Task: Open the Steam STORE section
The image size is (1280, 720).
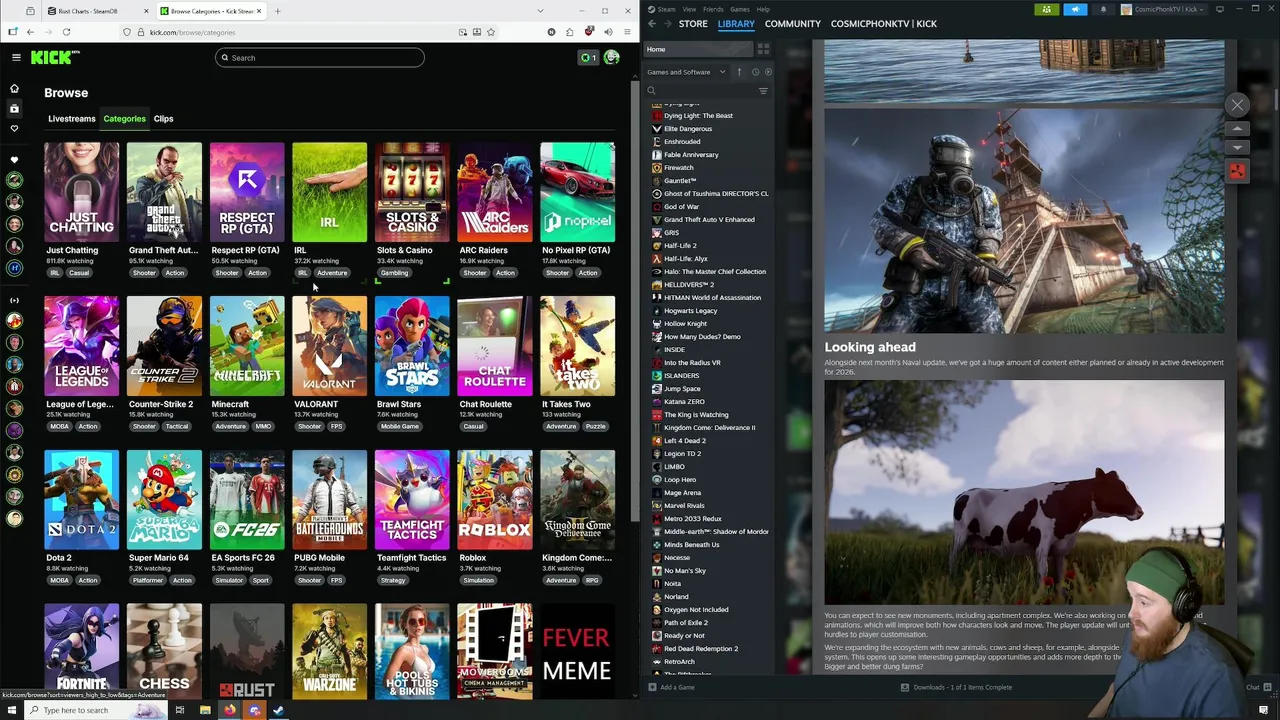Action: [693, 24]
